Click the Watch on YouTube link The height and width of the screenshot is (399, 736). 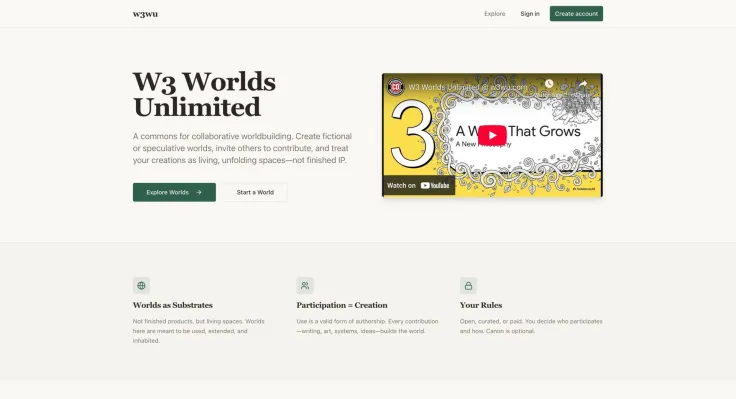click(x=418, y=185)
